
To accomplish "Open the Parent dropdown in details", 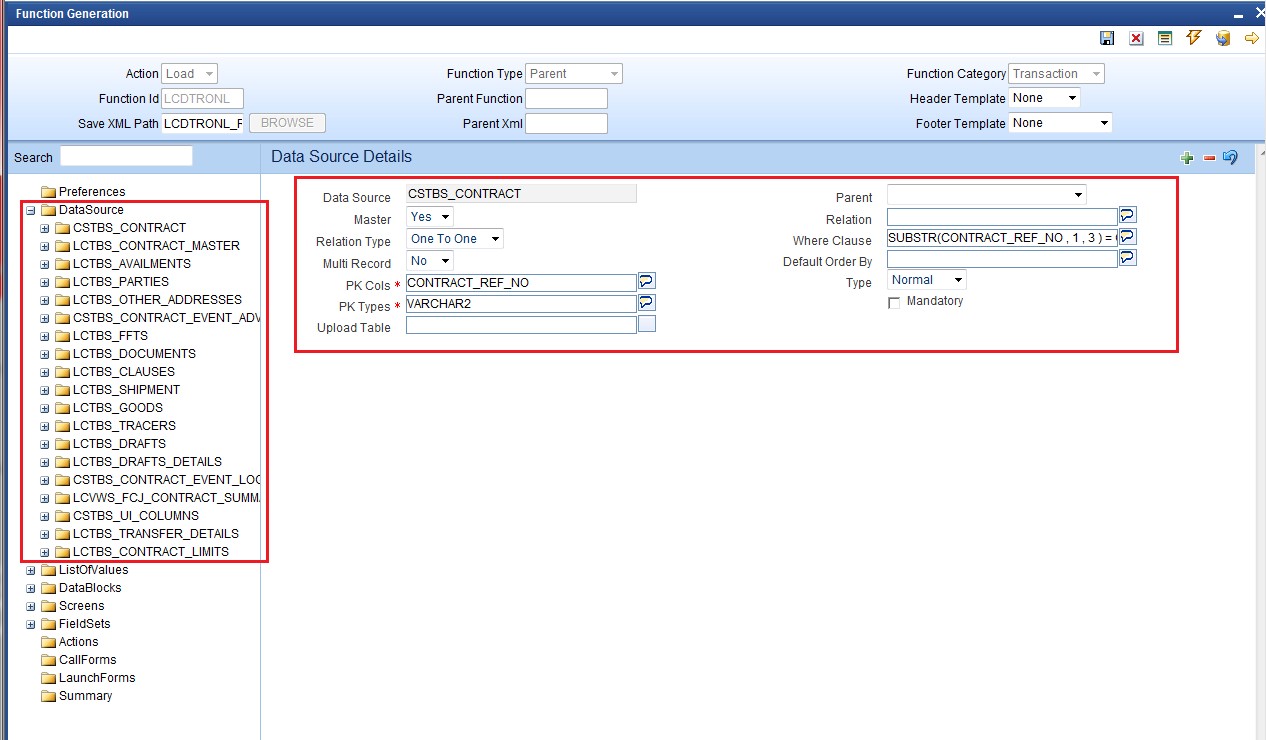I will 987,194.
